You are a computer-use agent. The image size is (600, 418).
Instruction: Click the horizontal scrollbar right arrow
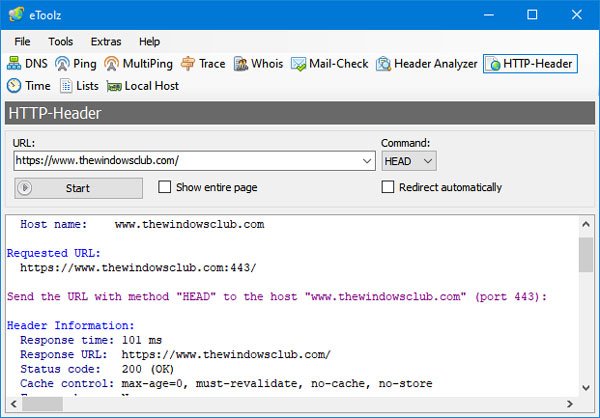pyautogui.click(x=570, y=404)
